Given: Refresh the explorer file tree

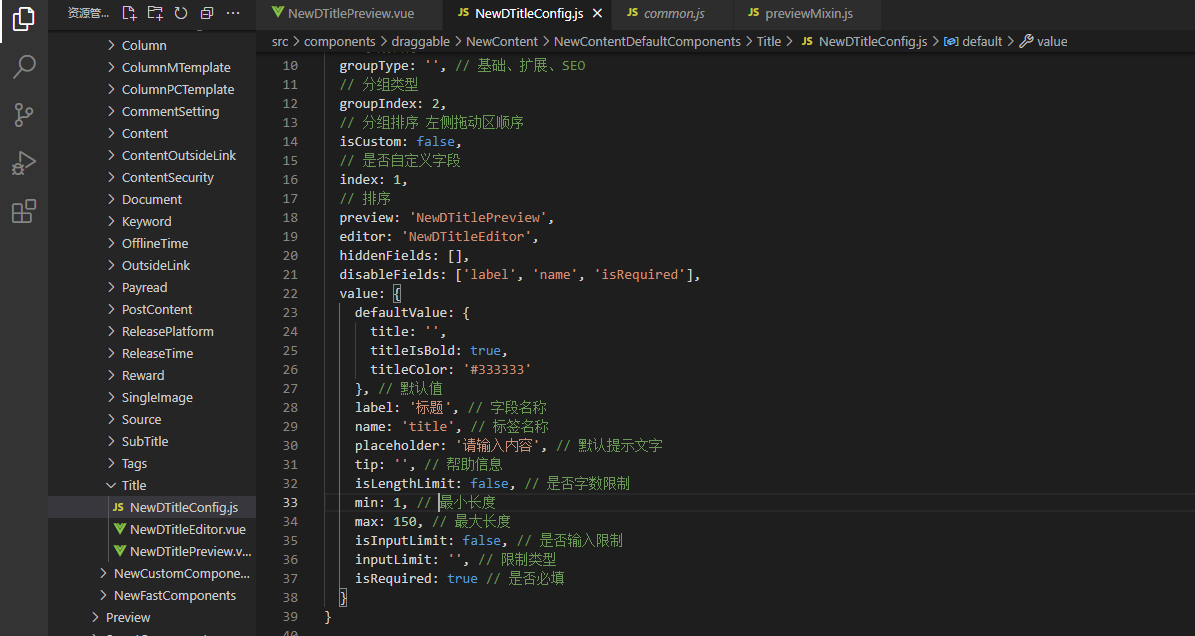Looking at the screenshot, I should pos(181,13).
